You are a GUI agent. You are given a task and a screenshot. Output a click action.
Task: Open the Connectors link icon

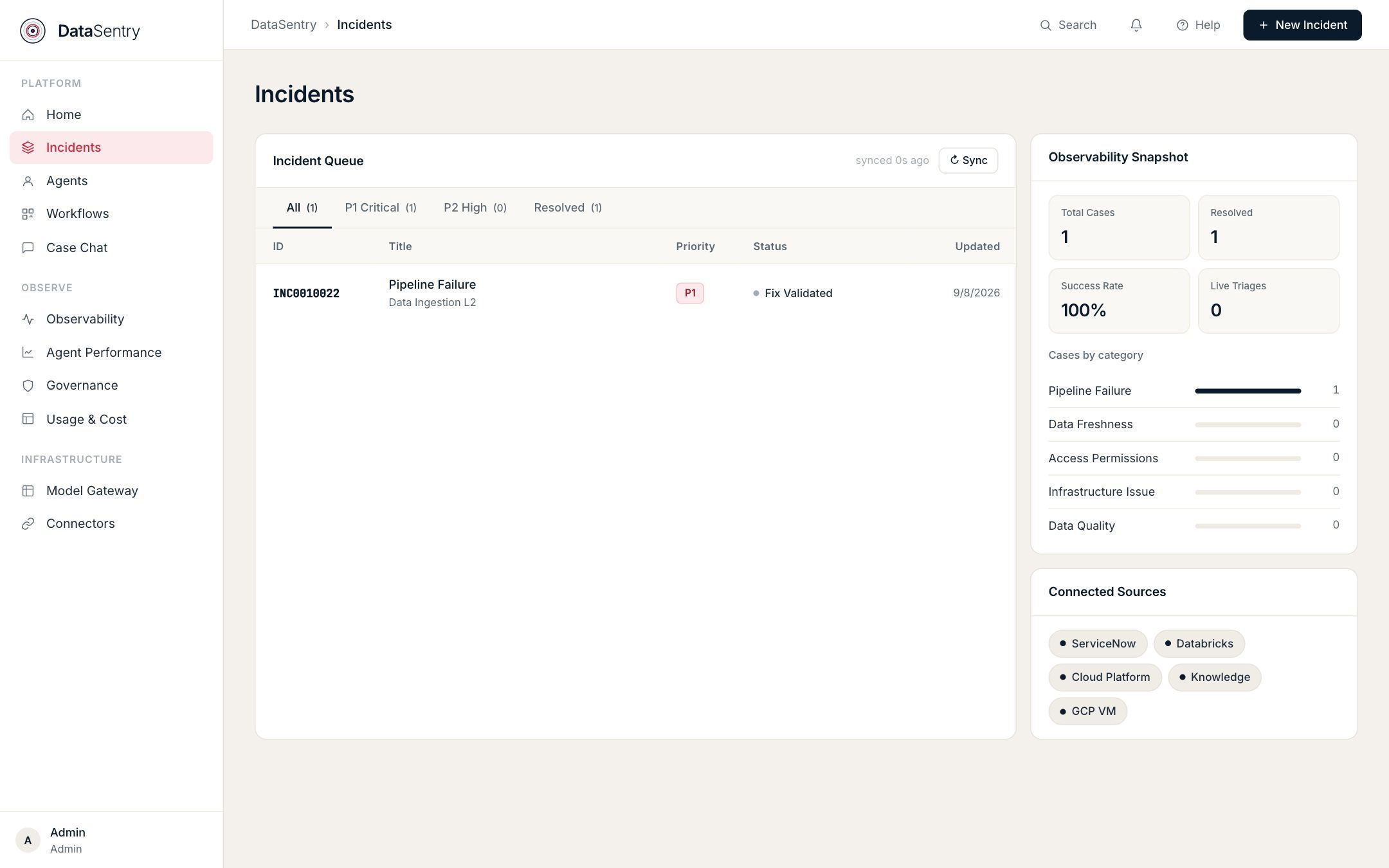coord(28,524)
